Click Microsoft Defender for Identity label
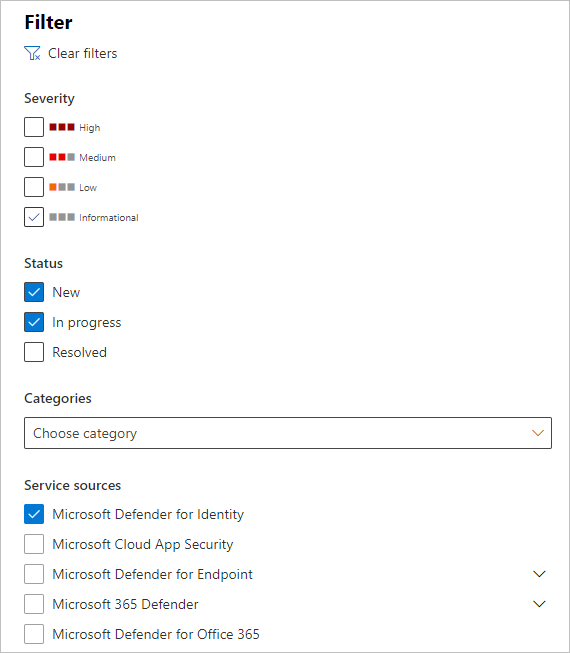The width and height of the screenshot is (570, 653). (x=148, y=514)
